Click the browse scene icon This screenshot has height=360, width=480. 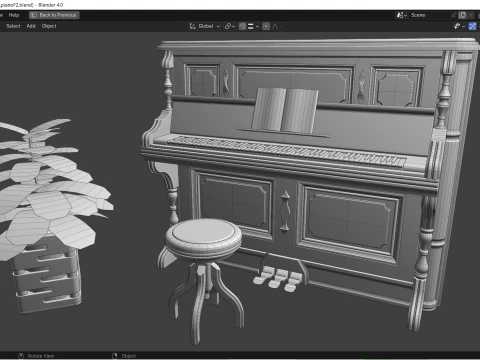401,15
